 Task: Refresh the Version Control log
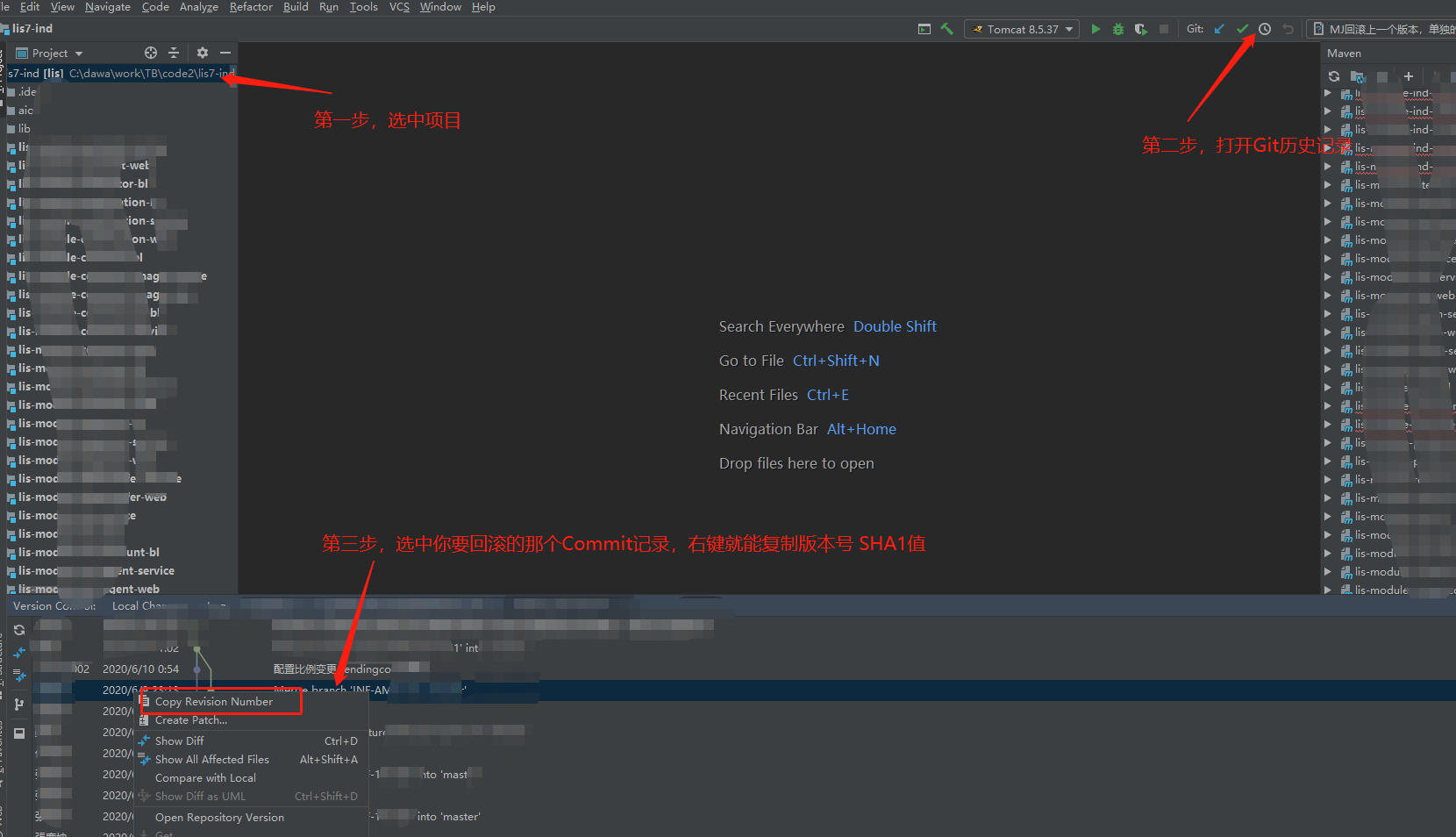pos(19,630)
